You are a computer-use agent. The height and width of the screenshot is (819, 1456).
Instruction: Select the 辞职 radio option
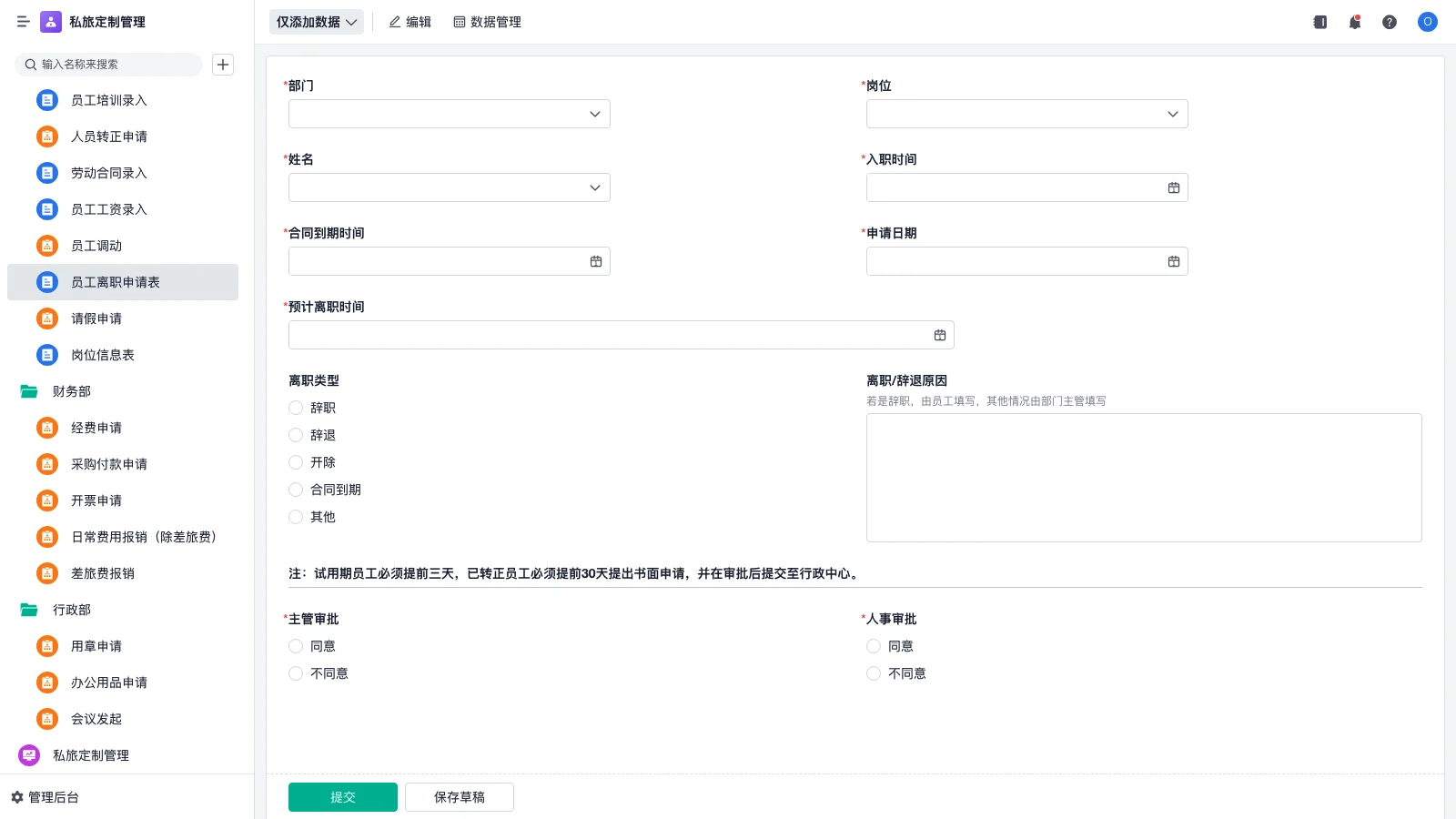(x=296, y=408)
